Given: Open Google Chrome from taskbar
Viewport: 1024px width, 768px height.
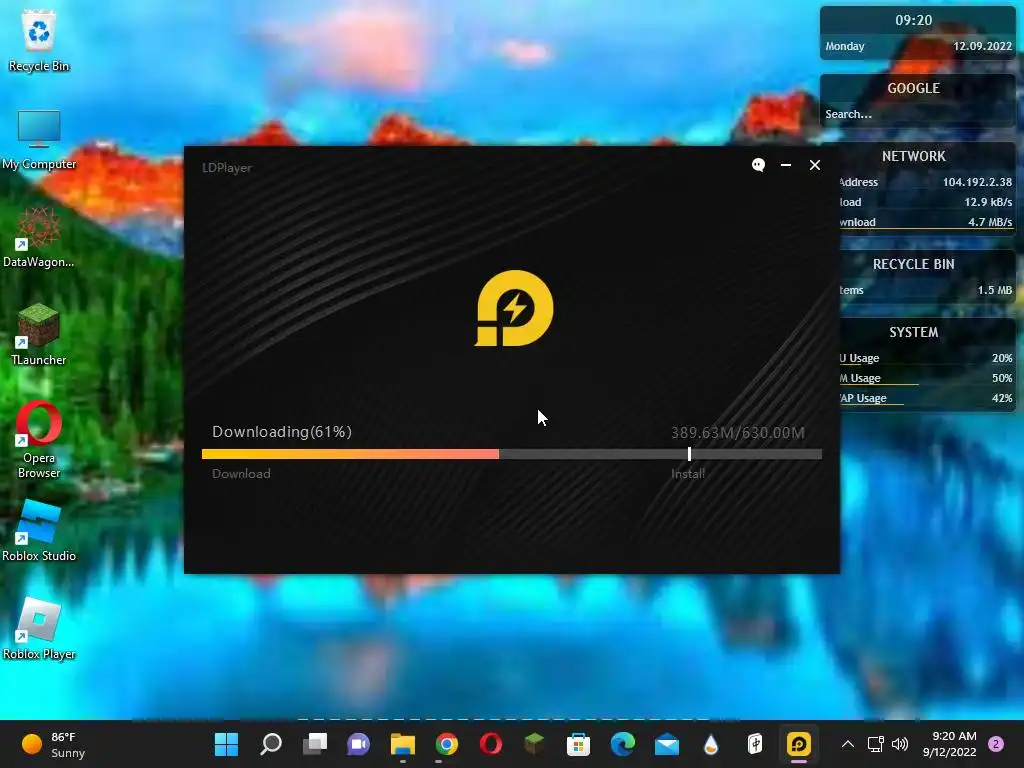Looking at the screenshot, I should [x=447, y=744].
